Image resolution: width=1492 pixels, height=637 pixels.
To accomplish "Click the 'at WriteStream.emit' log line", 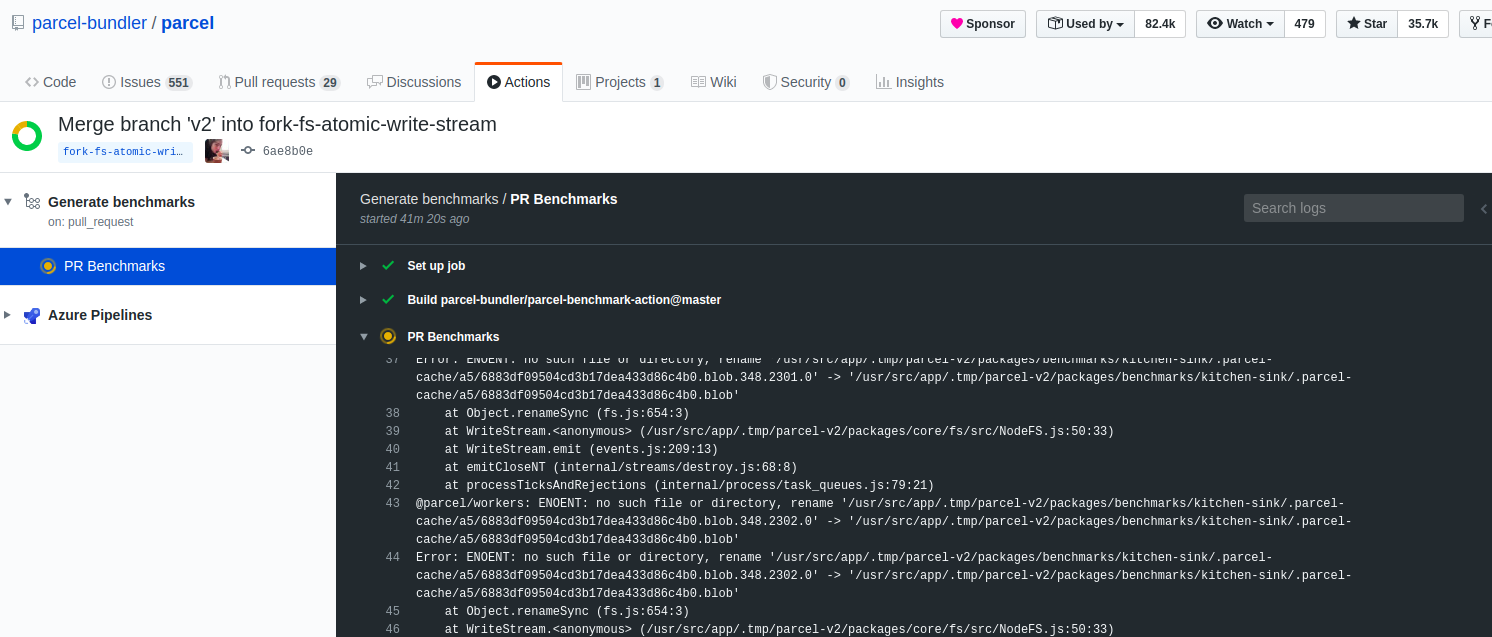I will point(582,450).
